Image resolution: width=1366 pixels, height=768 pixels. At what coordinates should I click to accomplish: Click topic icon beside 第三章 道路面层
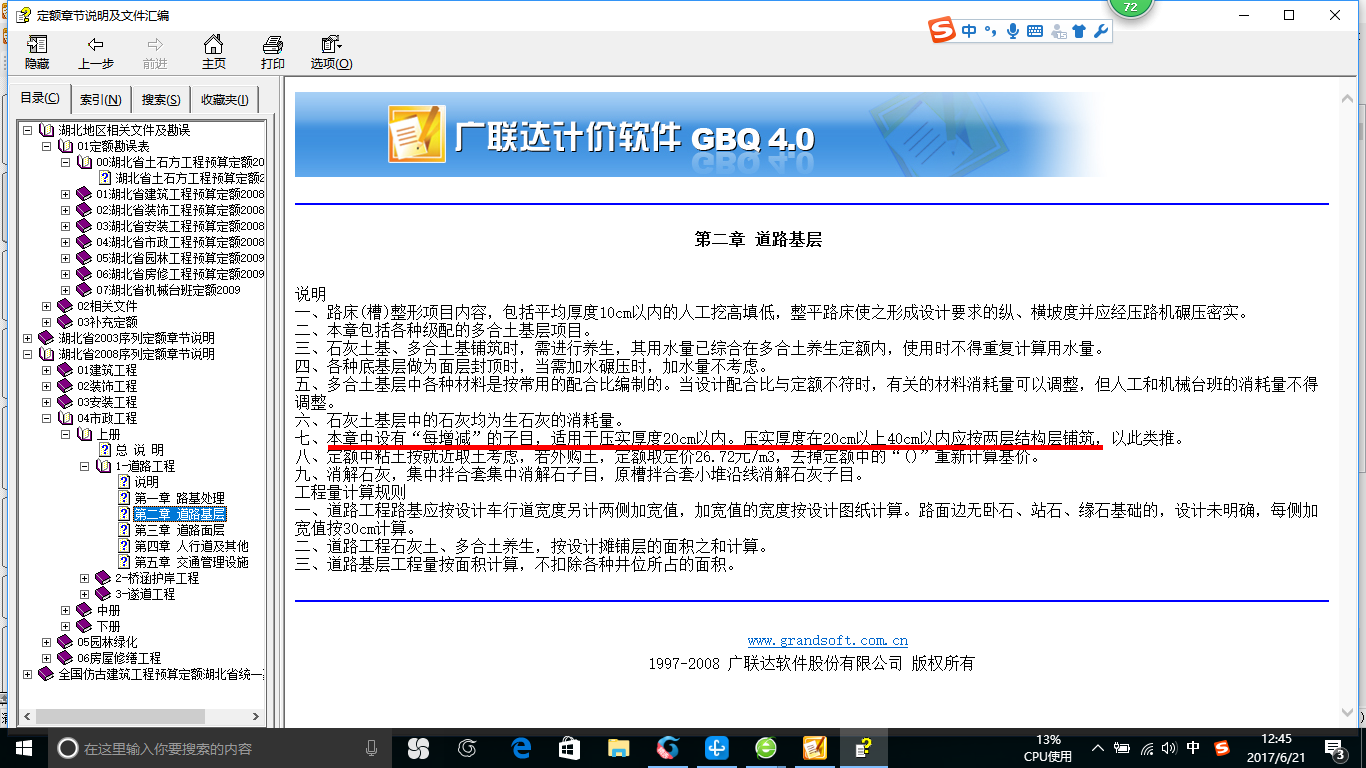tap(124, 530)
